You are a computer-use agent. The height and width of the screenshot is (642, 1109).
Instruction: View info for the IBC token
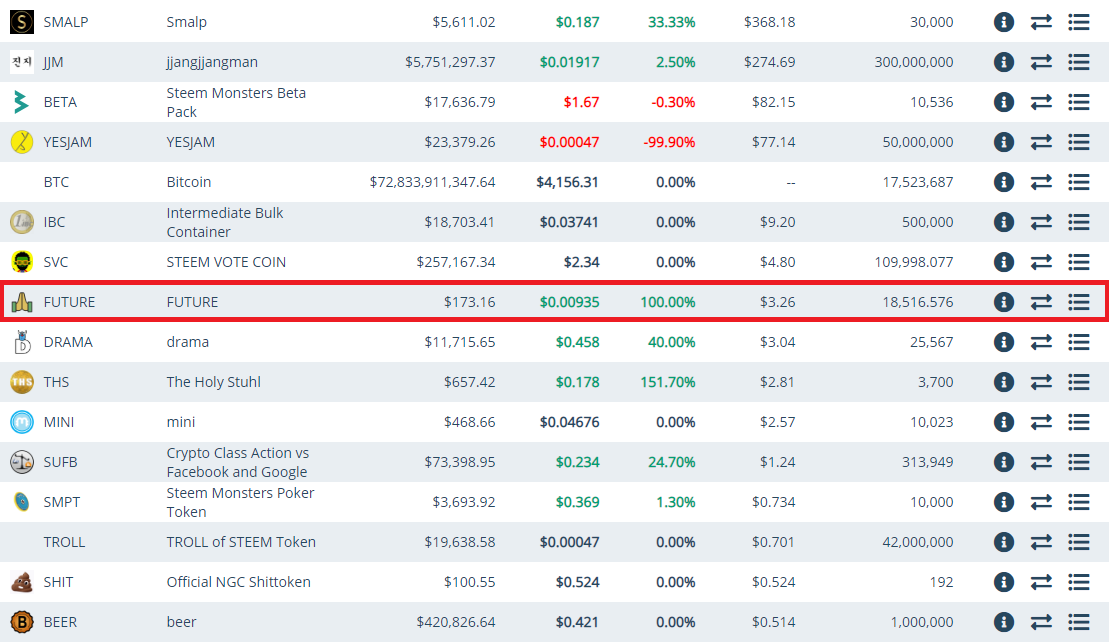1003,222
